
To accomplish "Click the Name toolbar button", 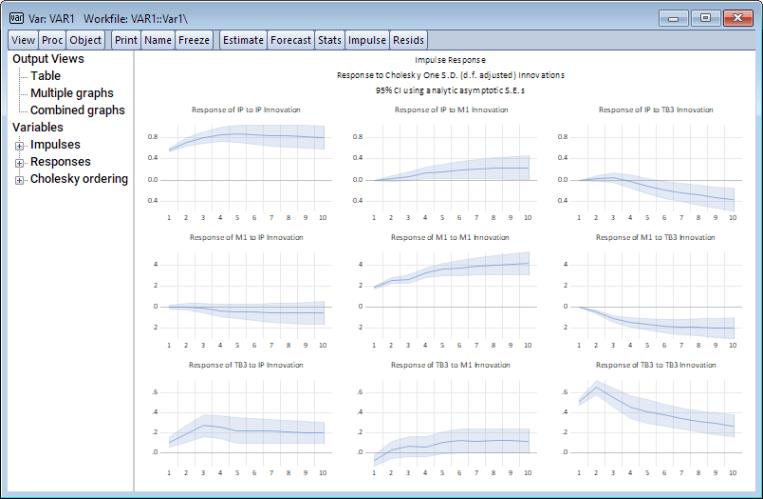I will (x=157, y=40).
